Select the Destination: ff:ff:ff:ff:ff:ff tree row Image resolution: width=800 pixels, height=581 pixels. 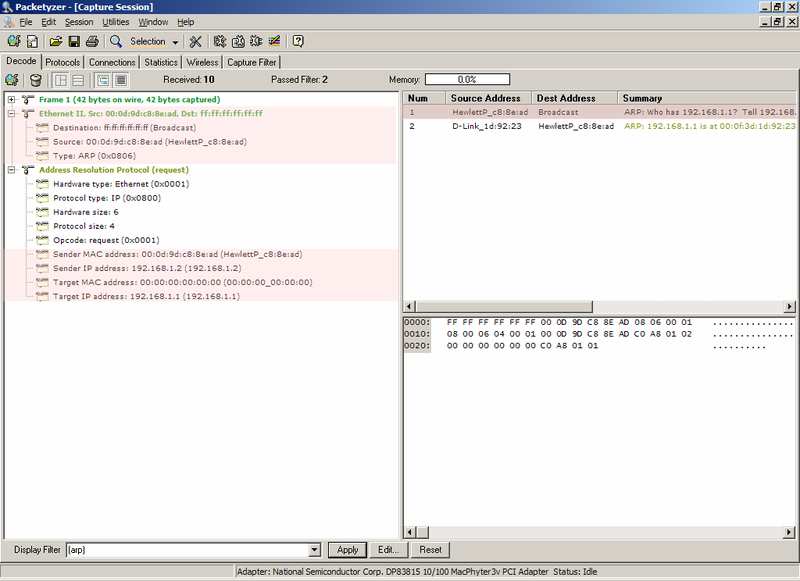click(124, 128)
